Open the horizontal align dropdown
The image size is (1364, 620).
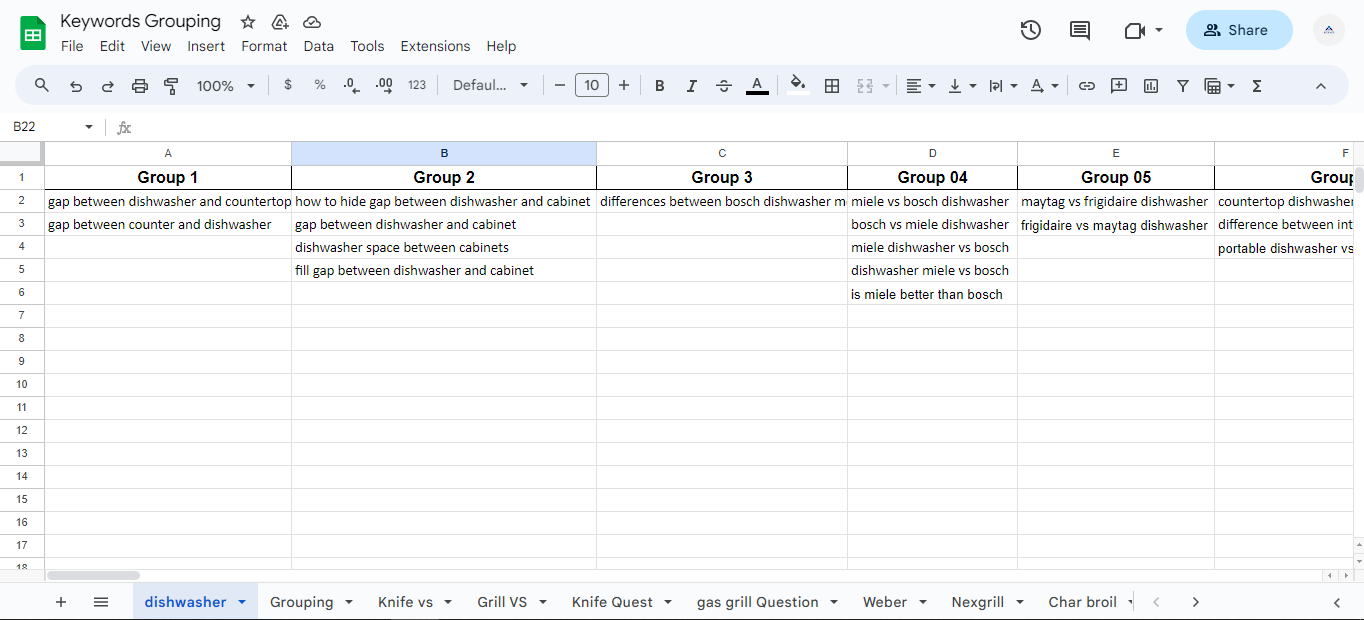(920, 86)
